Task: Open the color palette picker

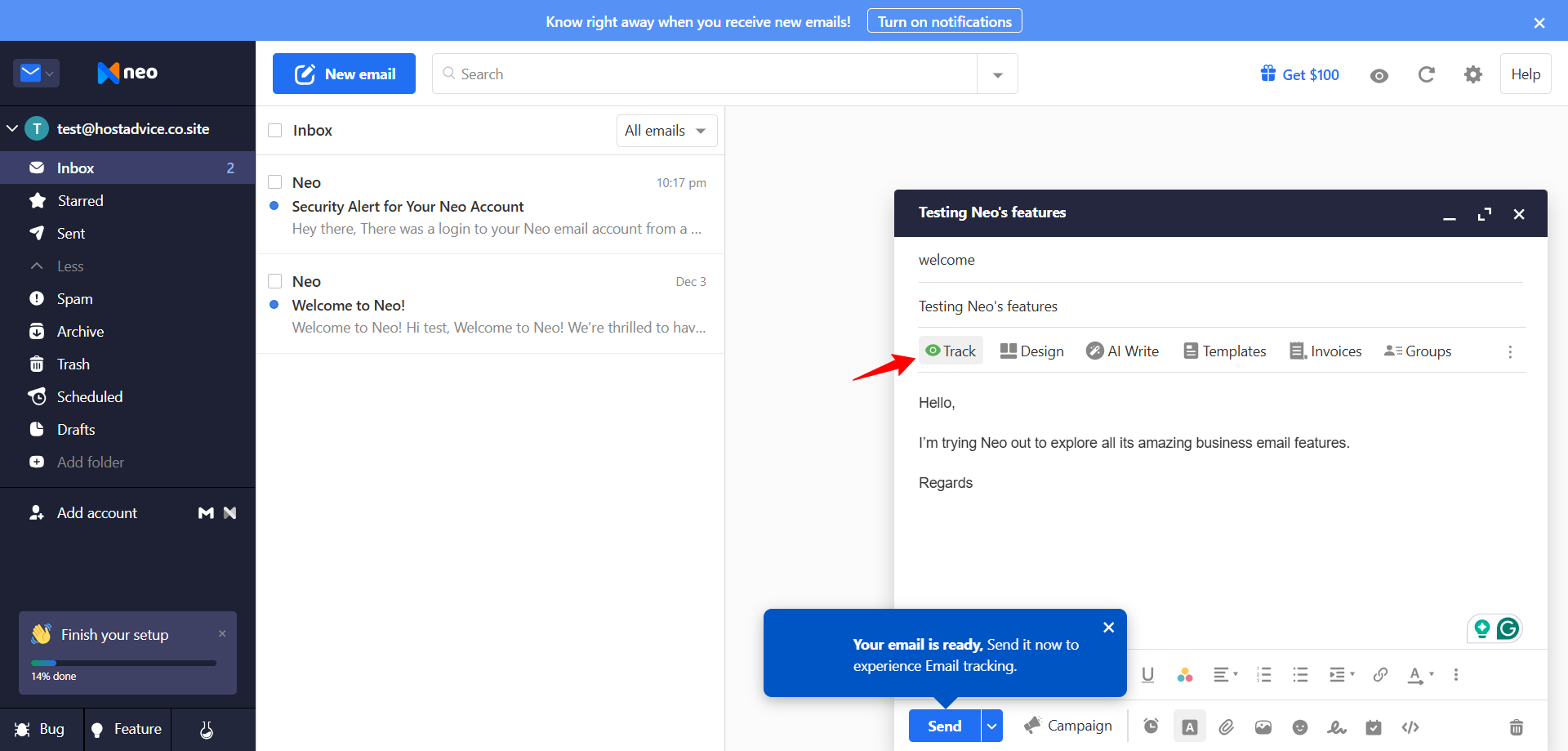Action: point(1185,675)
